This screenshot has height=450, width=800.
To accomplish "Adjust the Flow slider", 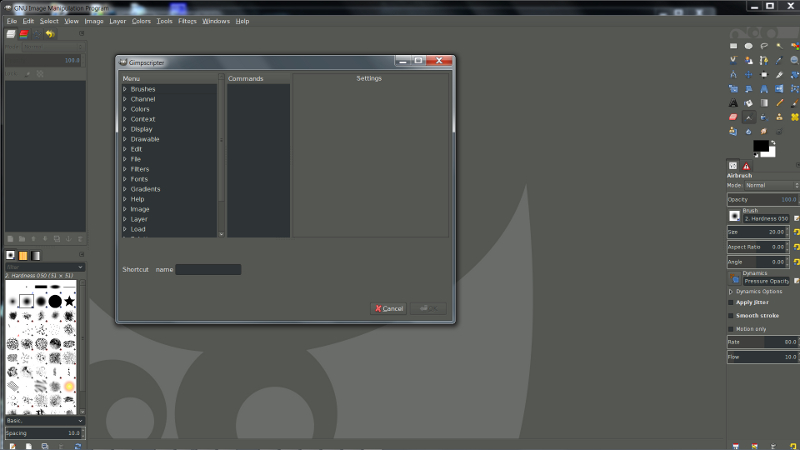I will (763, 357).
